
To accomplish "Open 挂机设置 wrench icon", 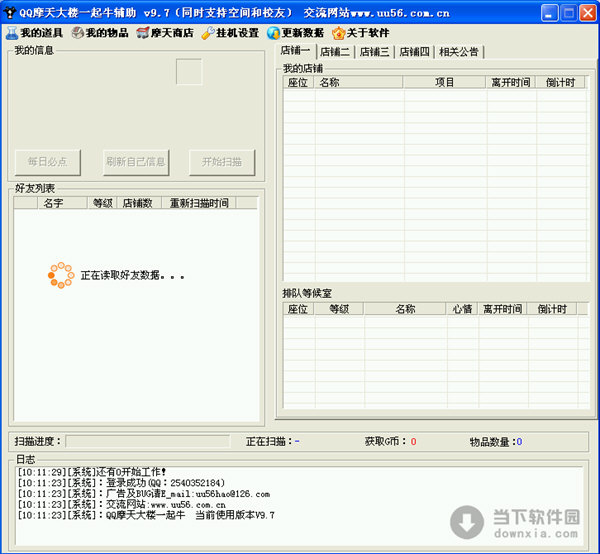I will coord(208,33).
